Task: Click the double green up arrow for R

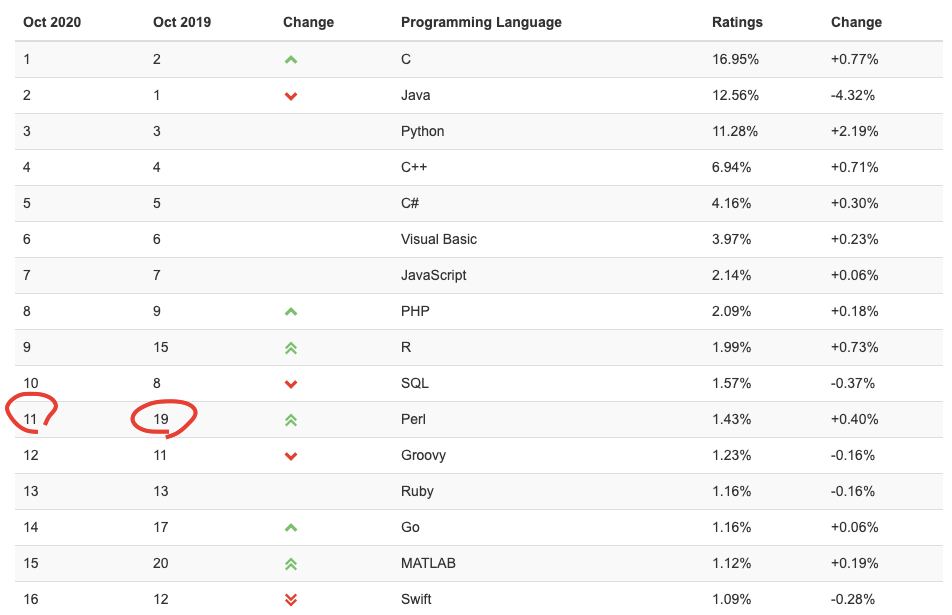Action: [291, 348]
